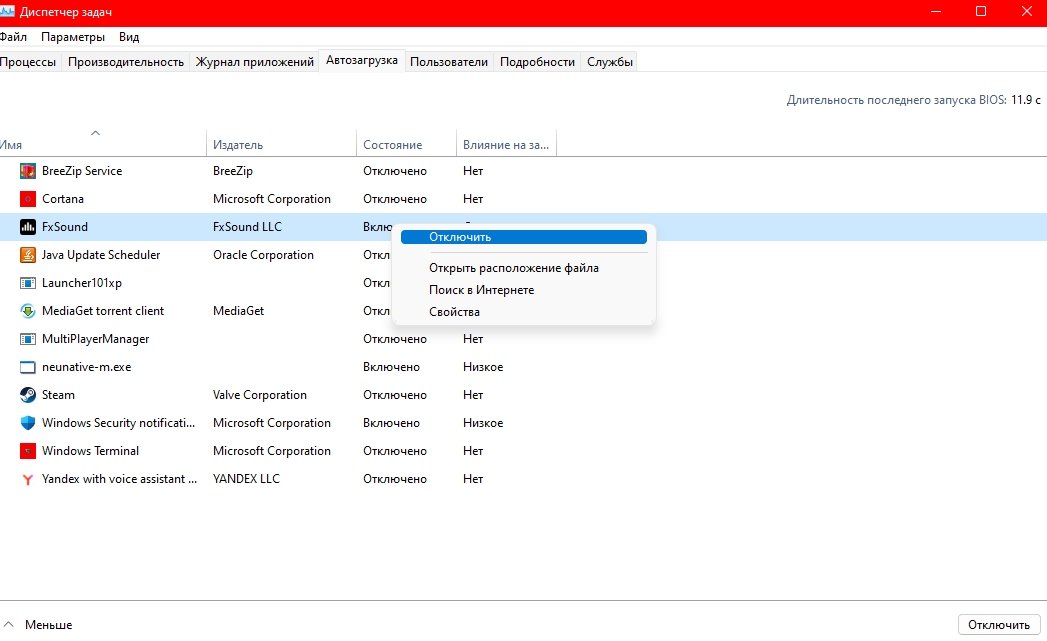Click Отключено status of Steam row
Screen dimensions: 1047x641
click(x=395, y=395)
